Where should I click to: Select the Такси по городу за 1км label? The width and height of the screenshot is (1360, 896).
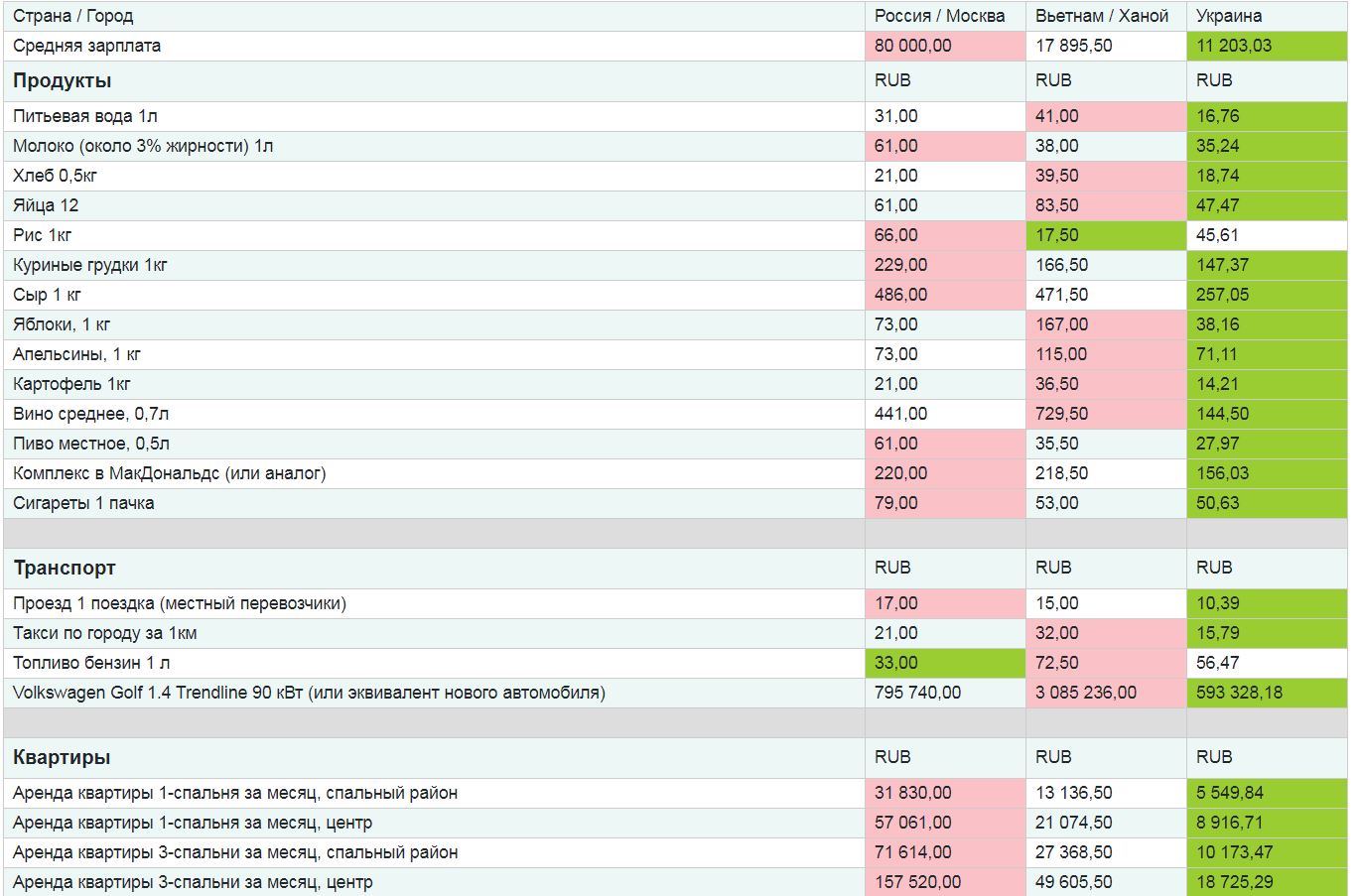coord(105,633)
